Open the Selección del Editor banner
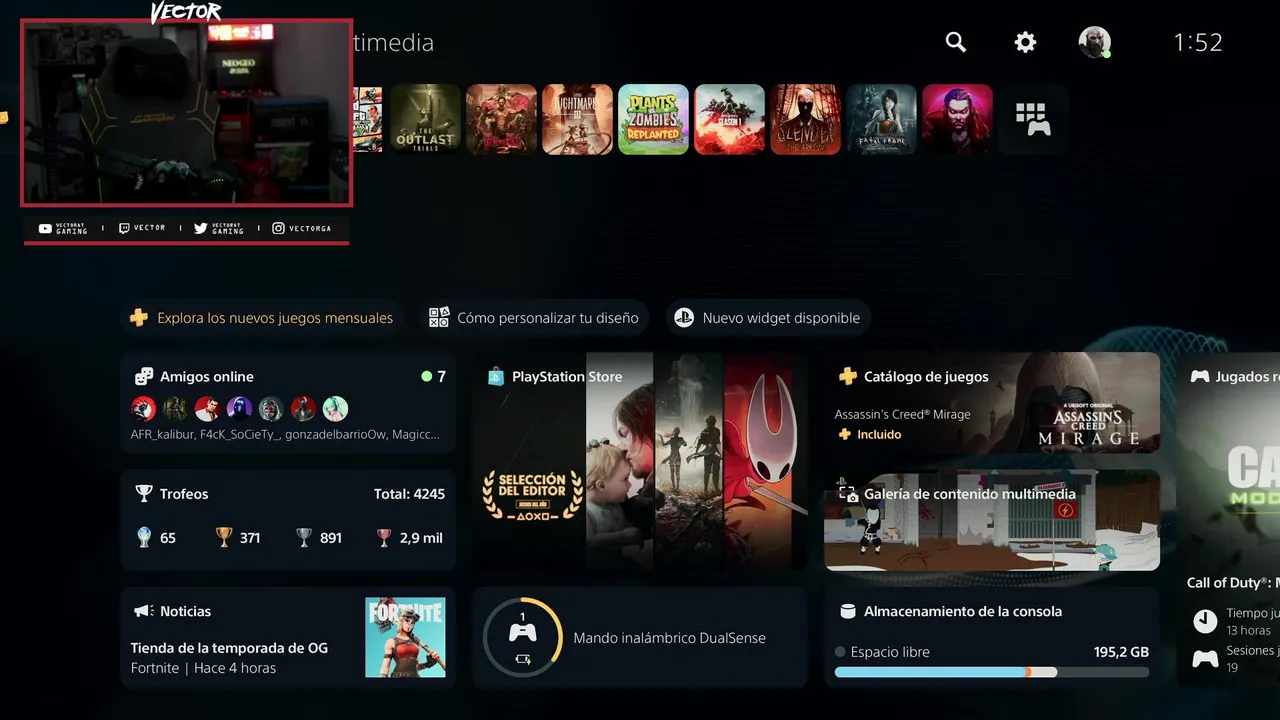1280x720 pixels. (532, 496)
